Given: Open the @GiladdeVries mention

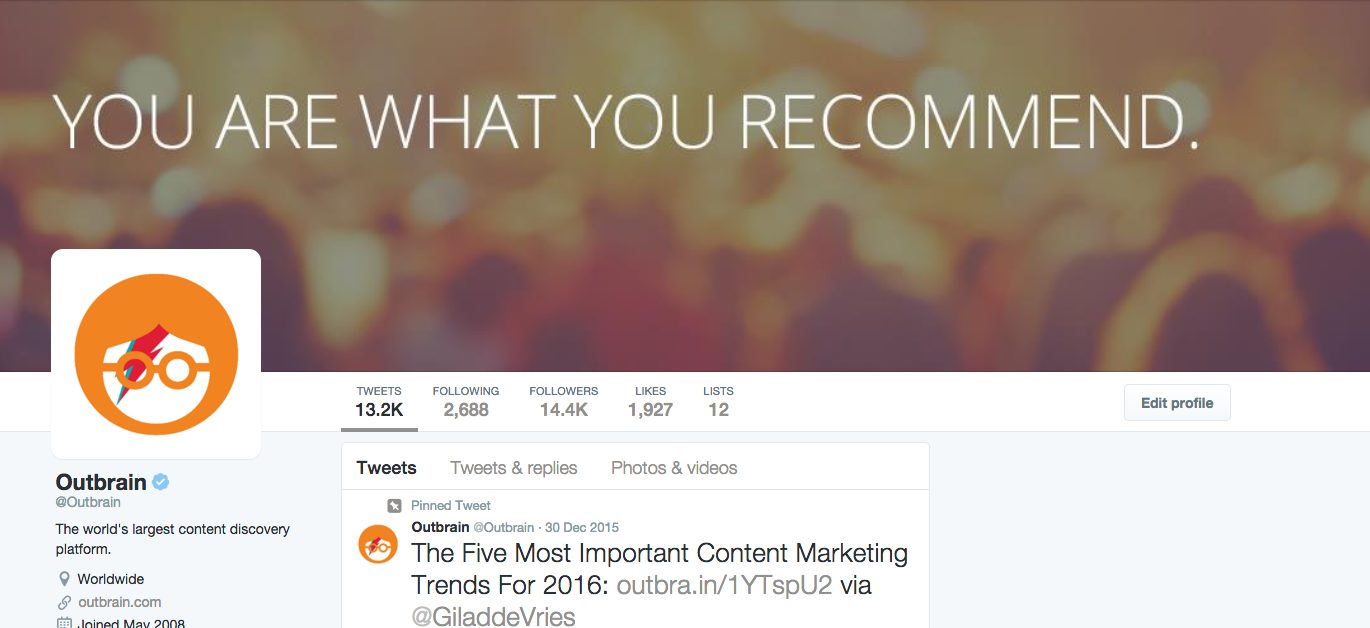Looking at the screenshot, I should [x=493, y=616].
